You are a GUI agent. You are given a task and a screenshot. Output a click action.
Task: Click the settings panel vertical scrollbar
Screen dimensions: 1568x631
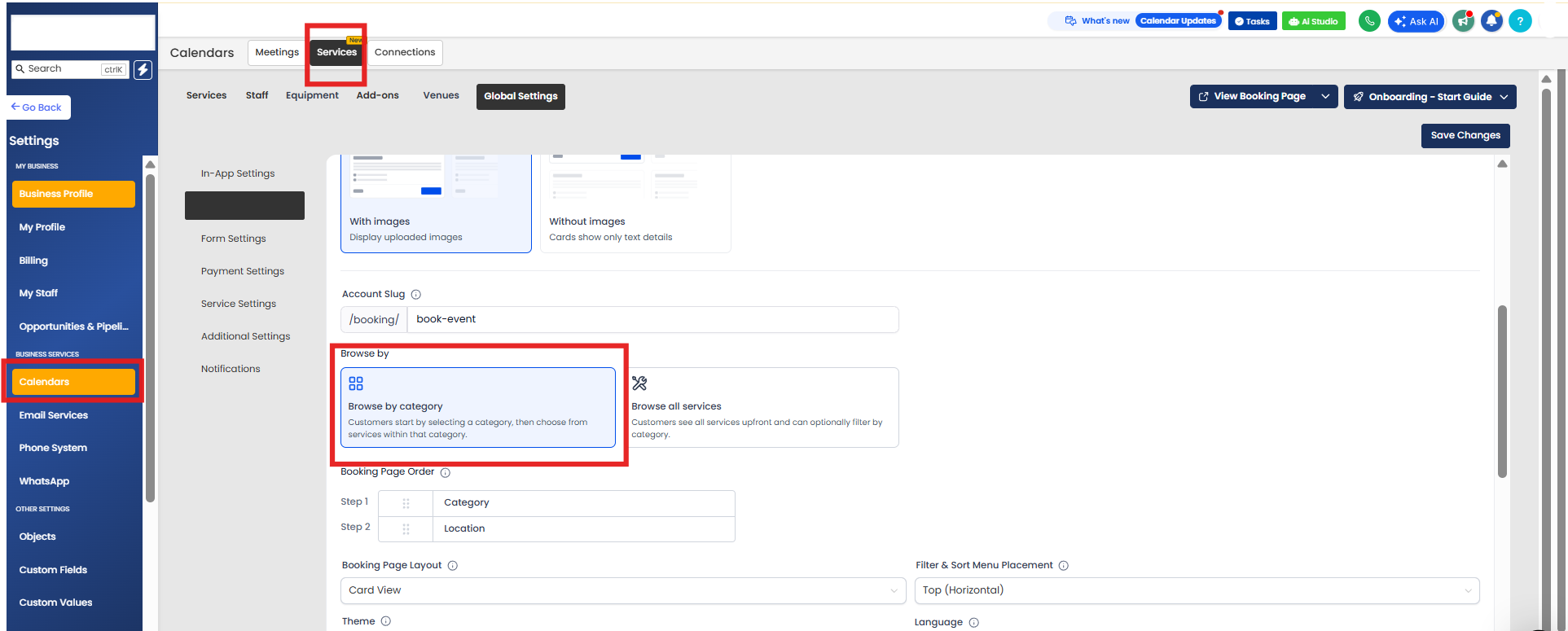pyautogui.click(x=1502, y=391)
